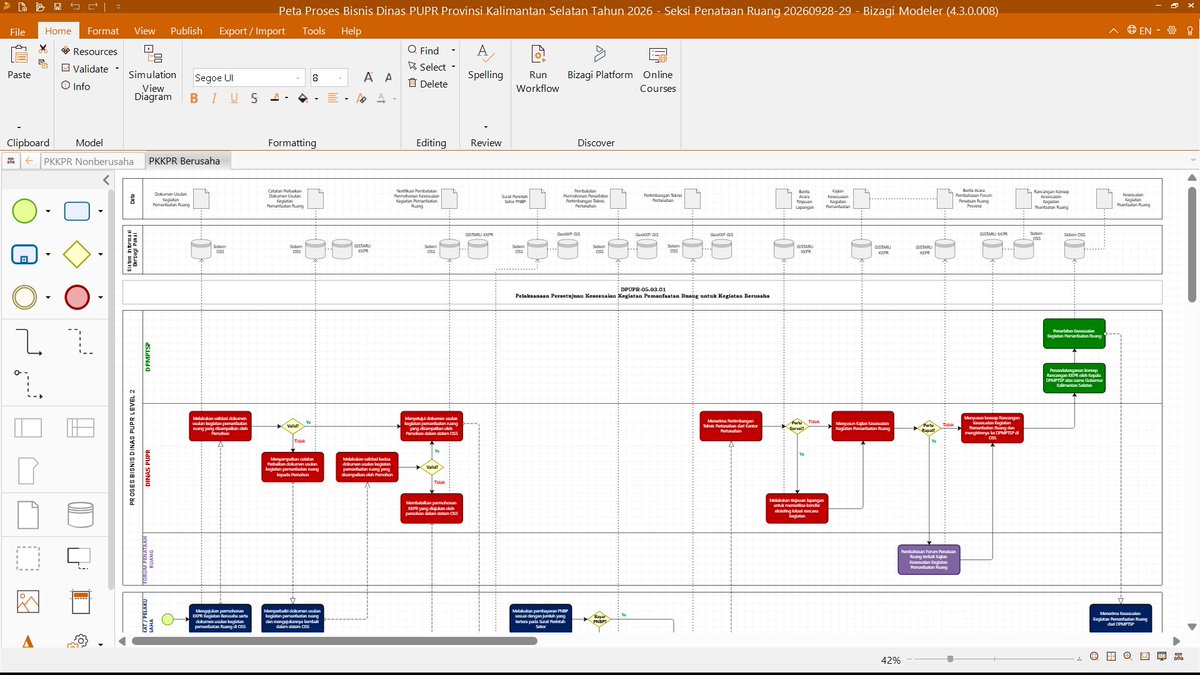Select the Data Store shape in palette
The height and width of the screenshot is (675, 1200).
[80, 514]
